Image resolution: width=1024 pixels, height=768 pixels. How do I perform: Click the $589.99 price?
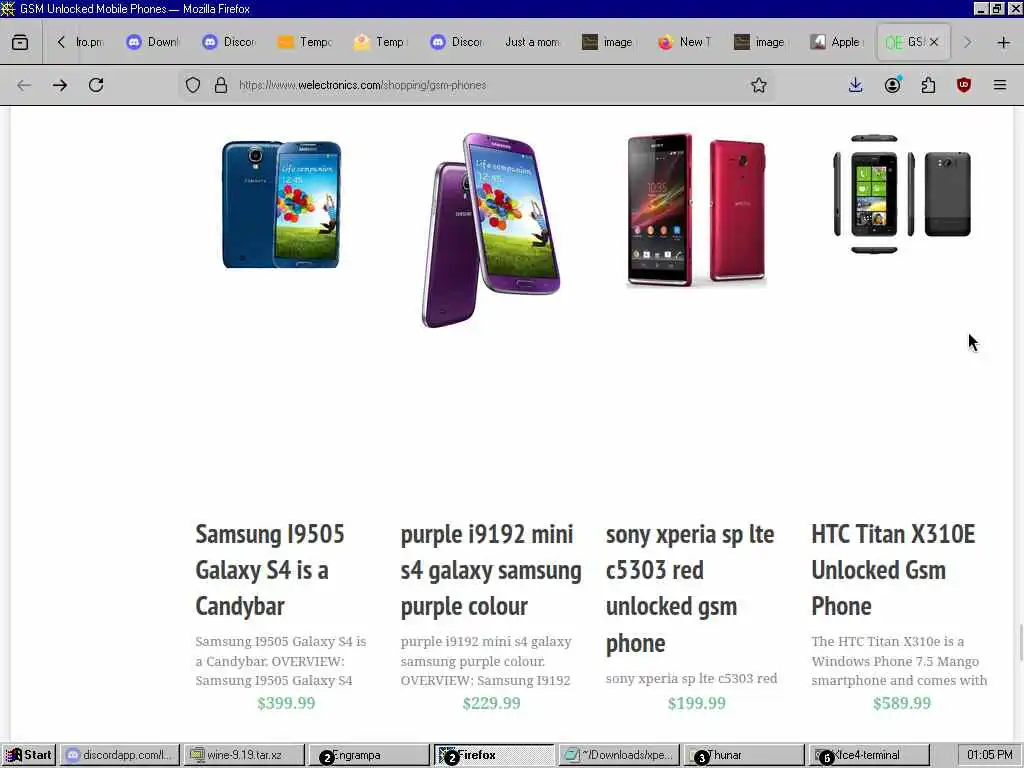point(902,703)
